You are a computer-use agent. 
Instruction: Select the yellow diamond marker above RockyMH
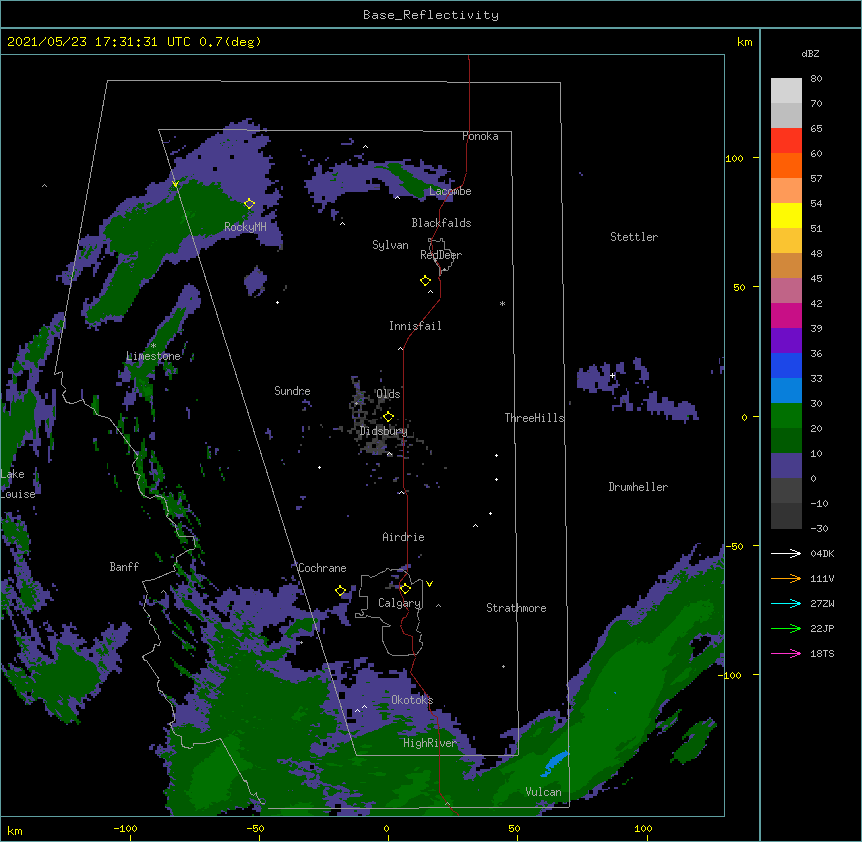(249, 204)
